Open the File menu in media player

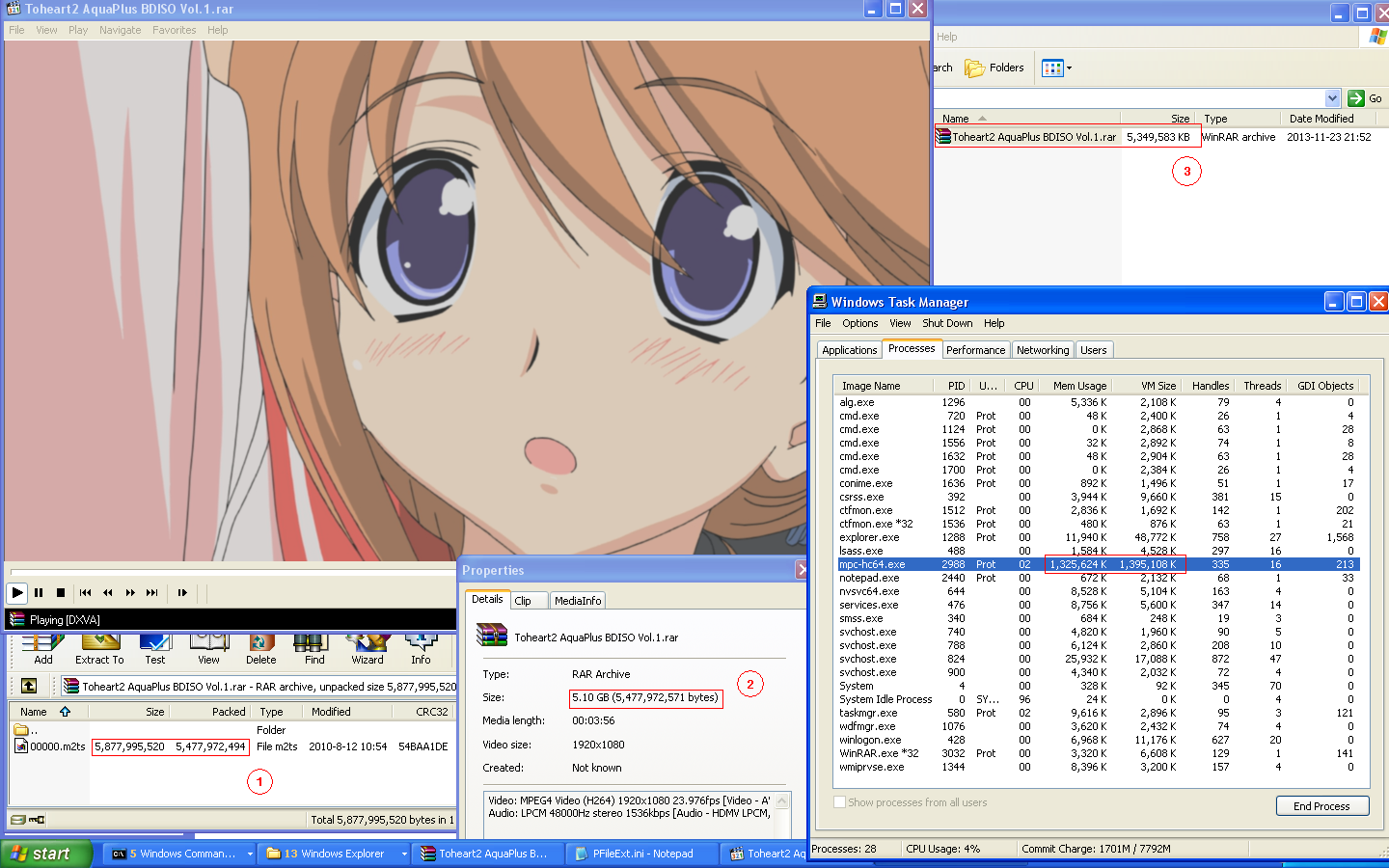coord(16,30)
